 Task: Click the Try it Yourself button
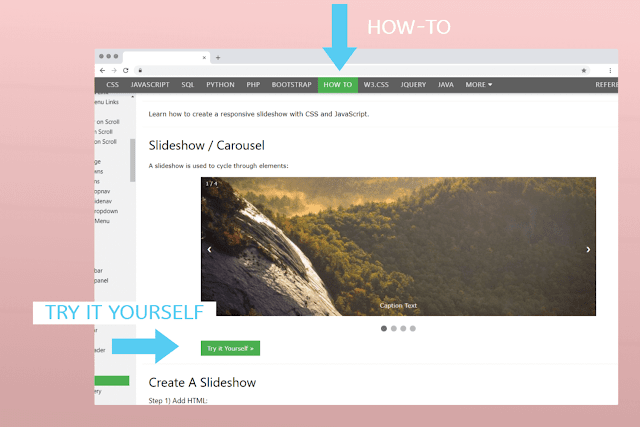(230, 348)
